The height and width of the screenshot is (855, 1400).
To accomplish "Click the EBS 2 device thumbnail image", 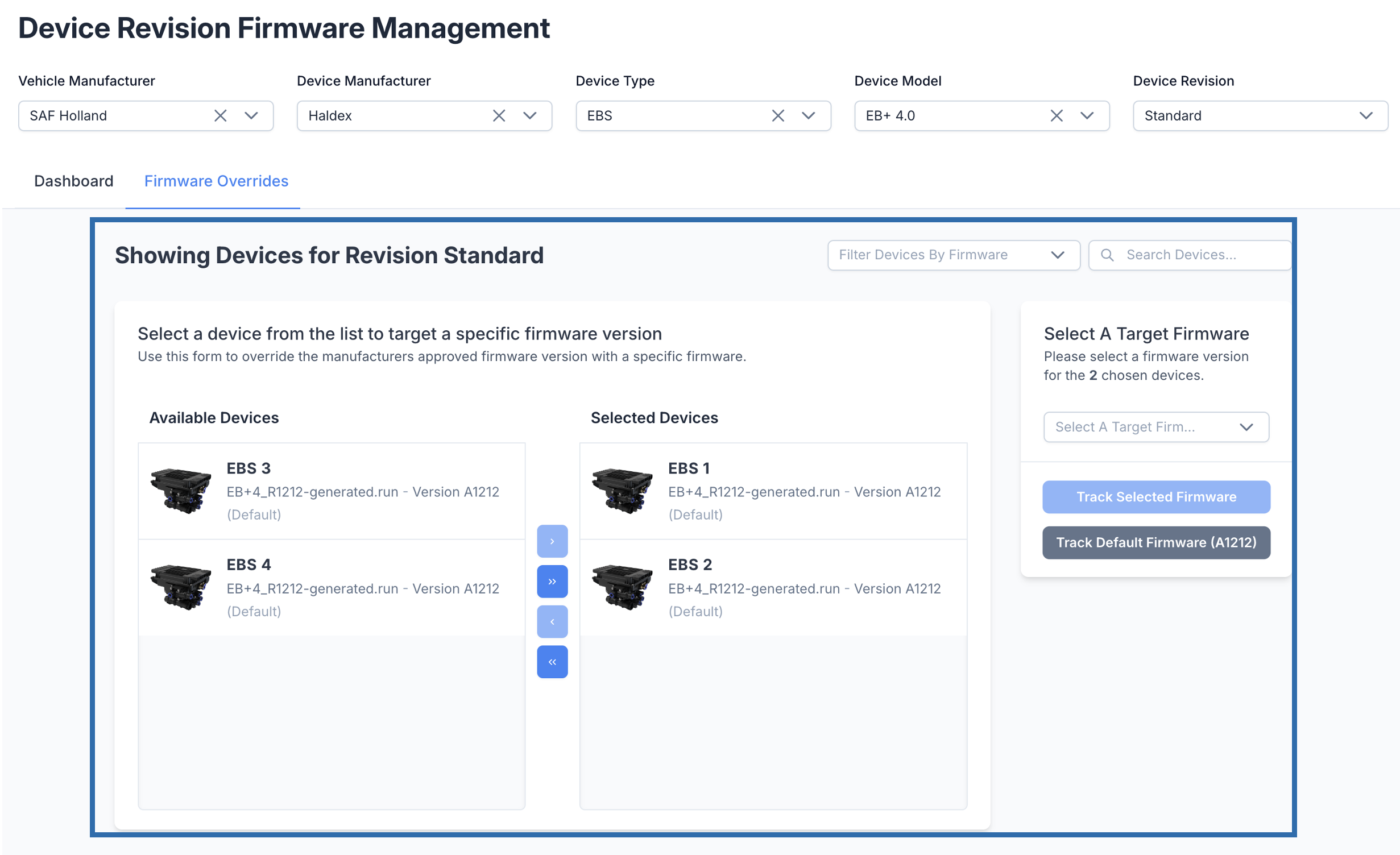I will [x=622, y=587].
